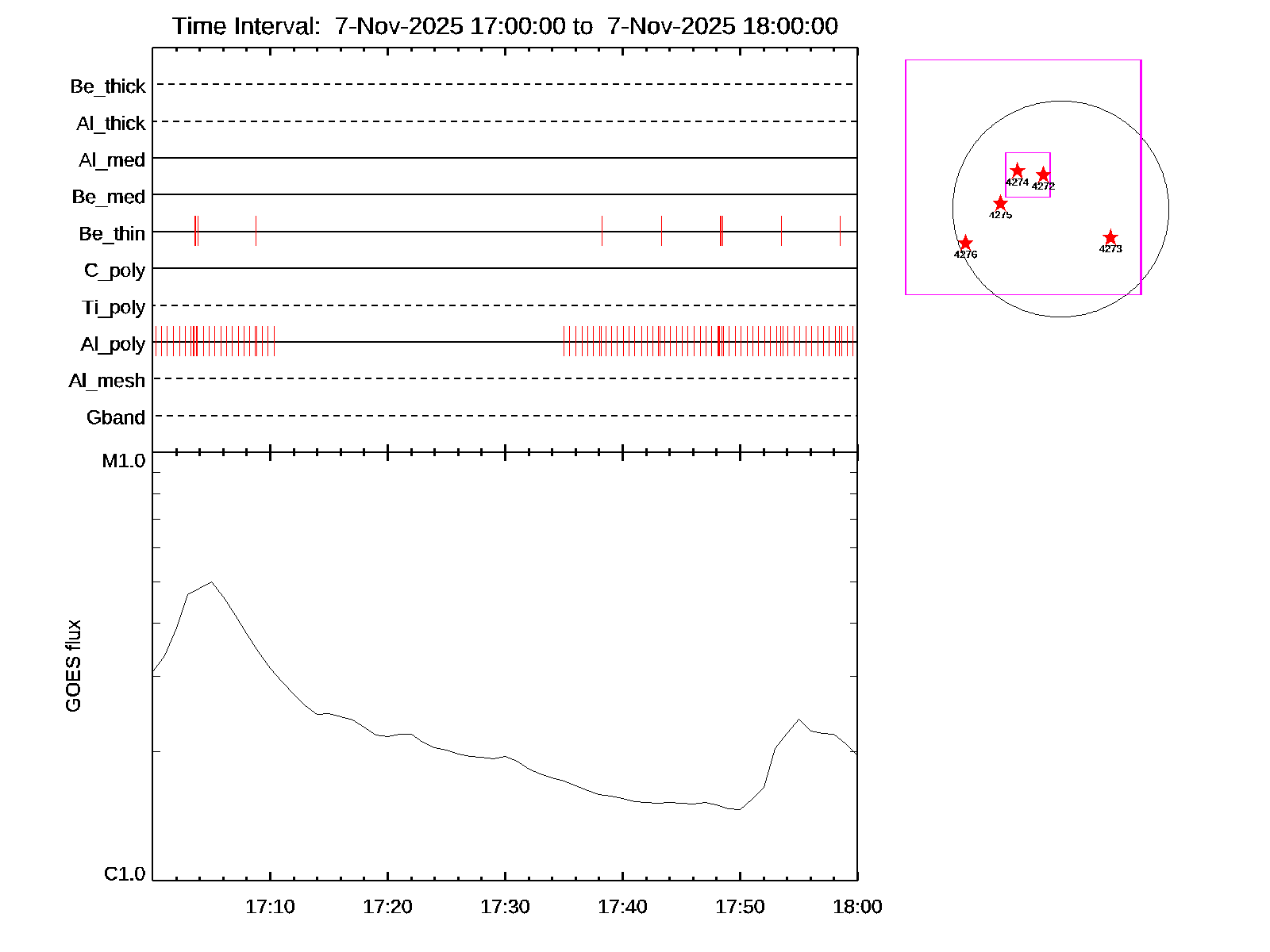Screen dimensions: 1270x952
Task: Click the M1.0 flux axis label
Action: point(124,461)
